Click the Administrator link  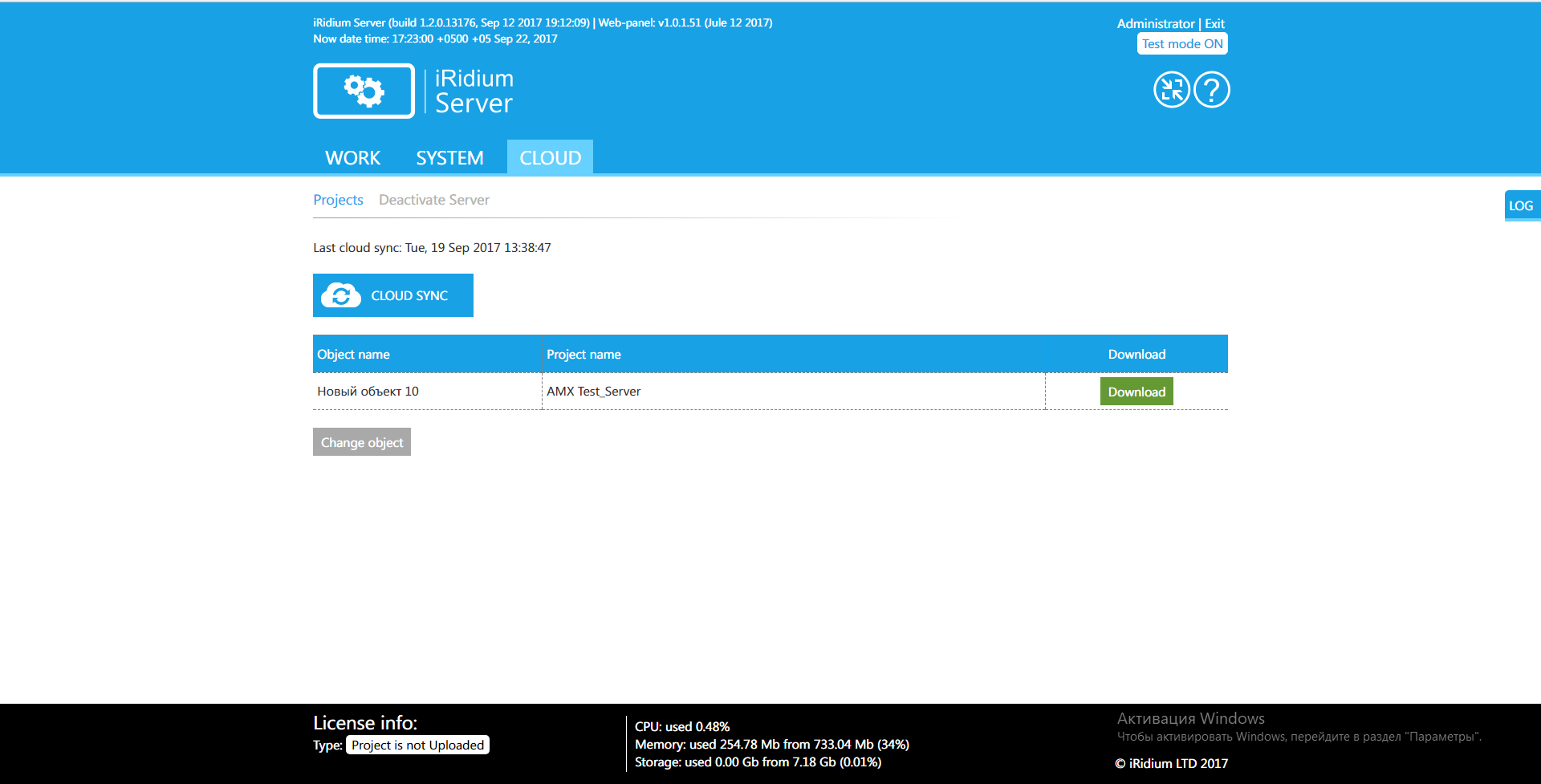(x=1156, y=23)
